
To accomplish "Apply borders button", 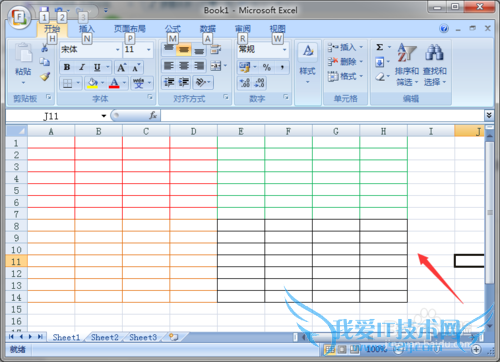I will 68,83.
